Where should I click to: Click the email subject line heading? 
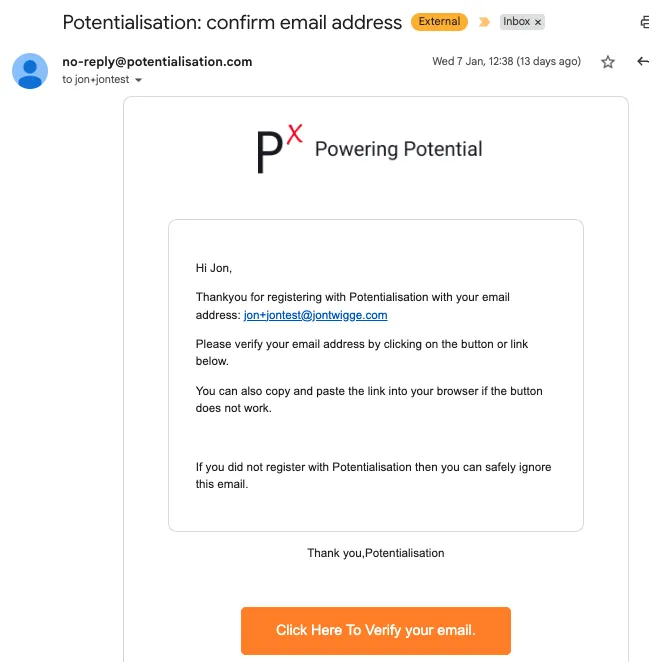232,22
